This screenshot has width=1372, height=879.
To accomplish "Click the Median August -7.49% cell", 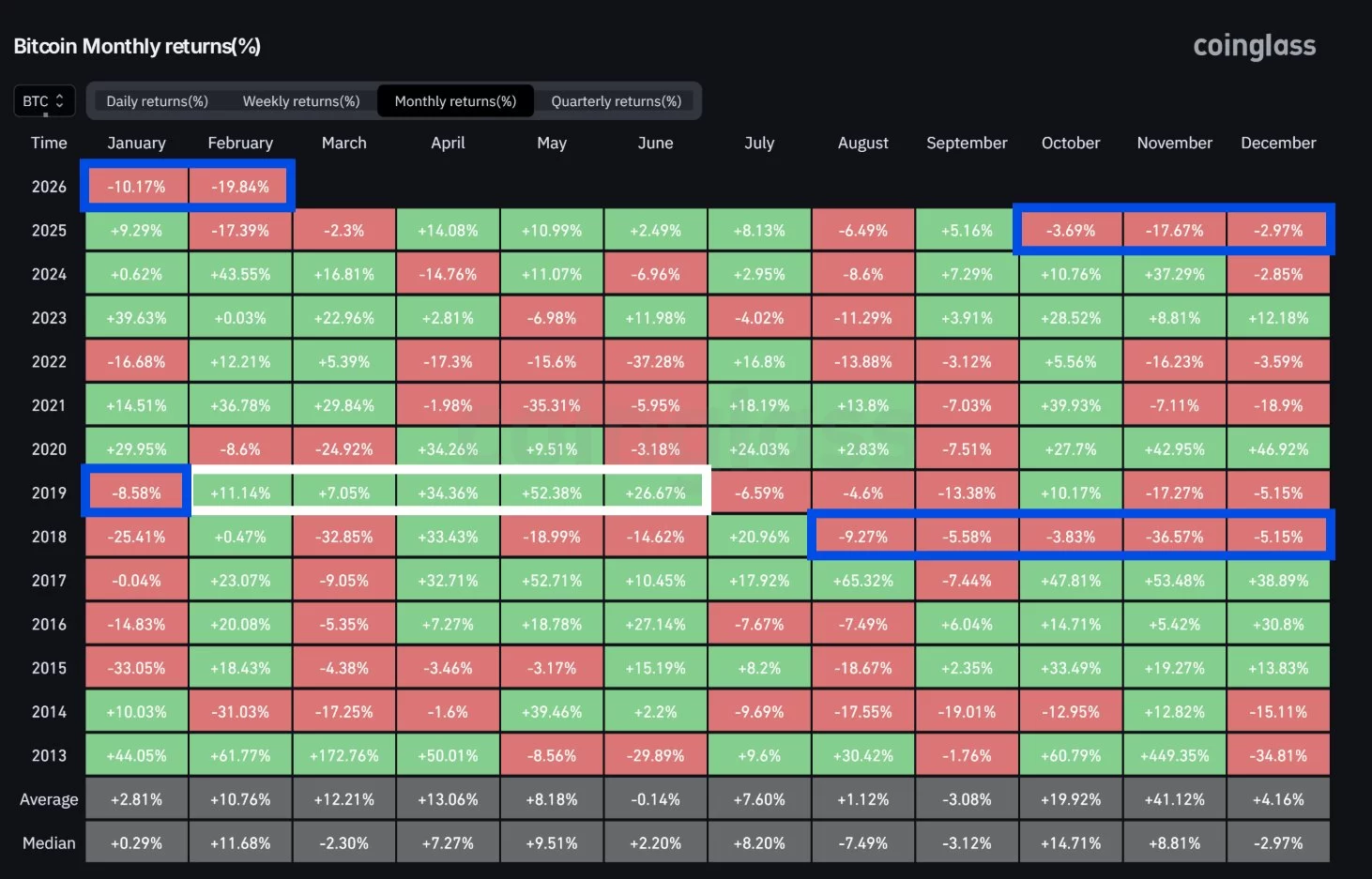I will pos(862,843).
